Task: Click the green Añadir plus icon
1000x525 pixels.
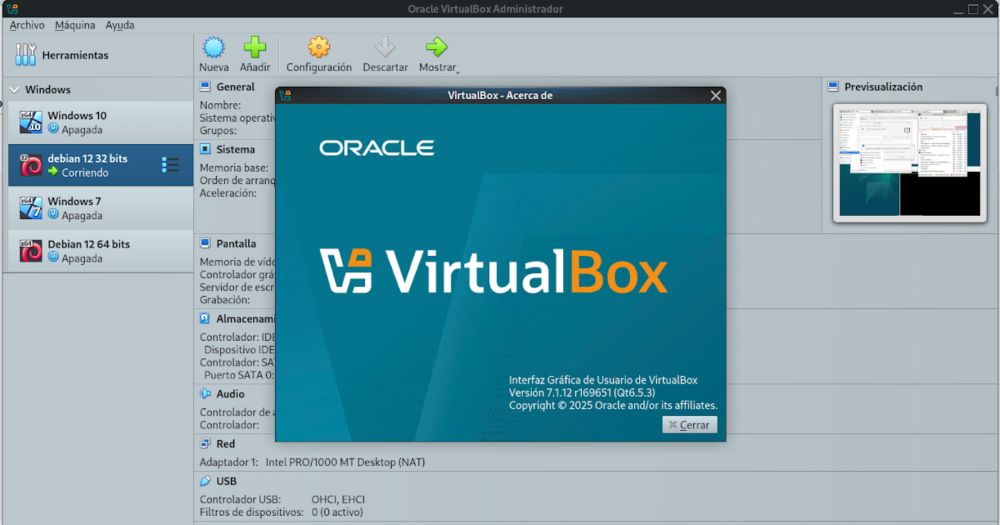Action: [254, 47]
